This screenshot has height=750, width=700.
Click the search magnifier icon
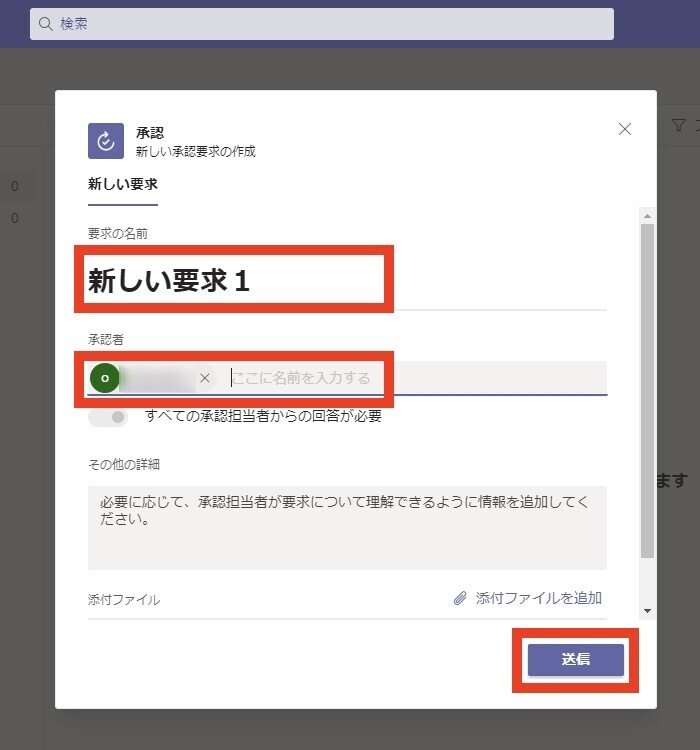point(46,24)
